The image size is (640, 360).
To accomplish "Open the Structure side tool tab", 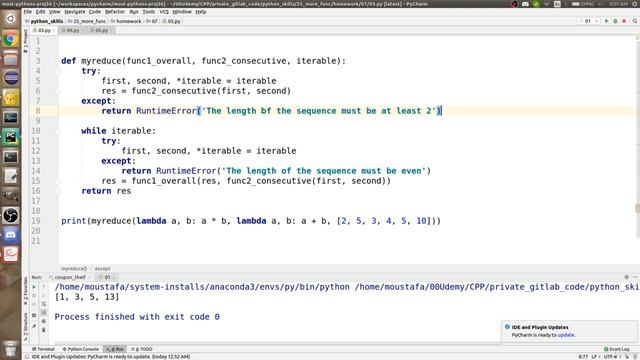I will tap(26, 327).
